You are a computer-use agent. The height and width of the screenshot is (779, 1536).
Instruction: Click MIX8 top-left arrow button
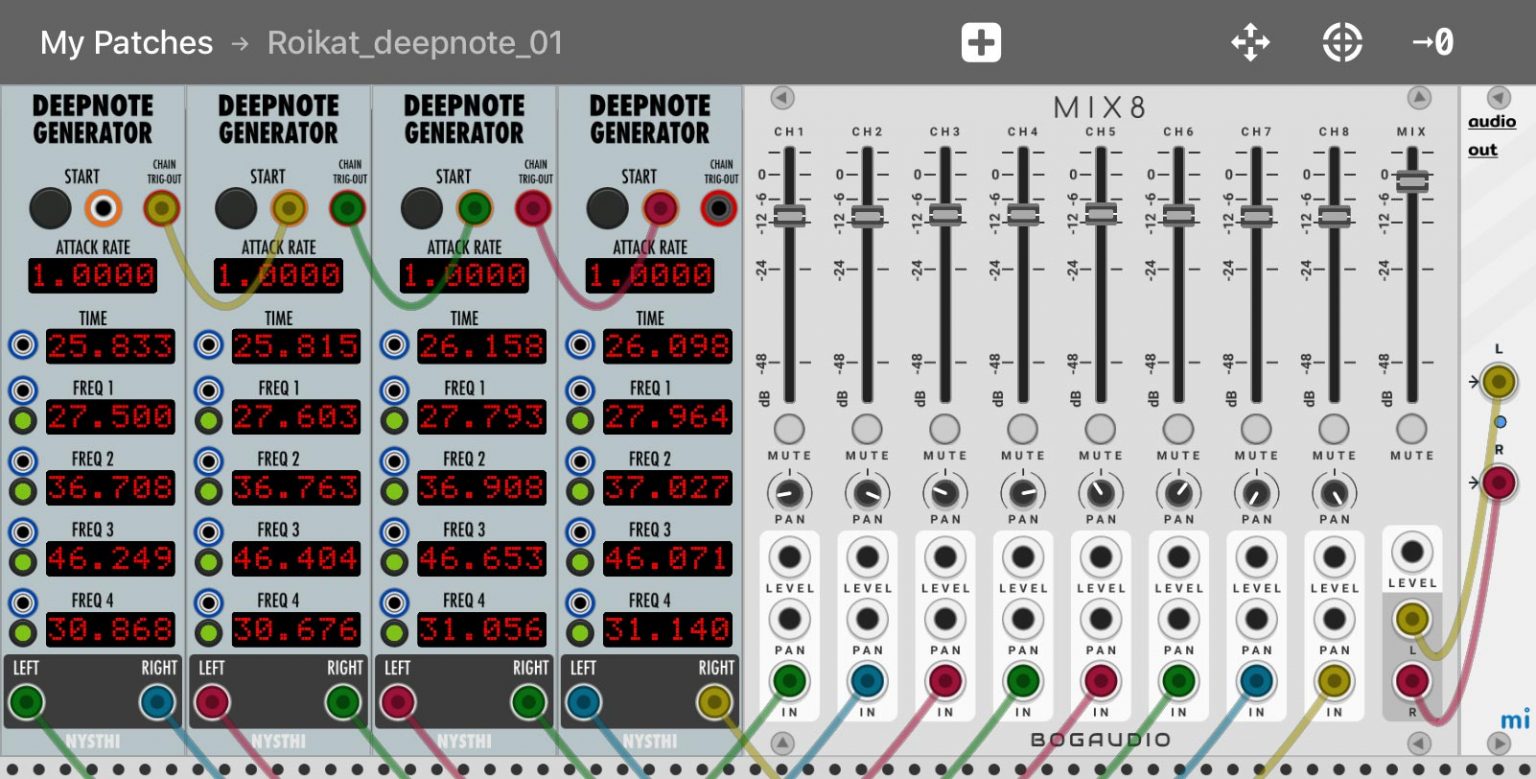tap(782, 97)
